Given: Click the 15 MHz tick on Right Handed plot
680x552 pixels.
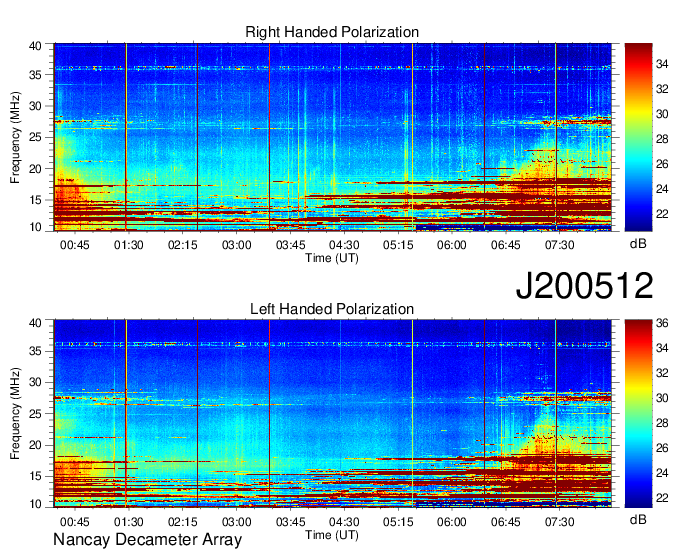Looking at the screenshot, I should (x=35, y=200).
